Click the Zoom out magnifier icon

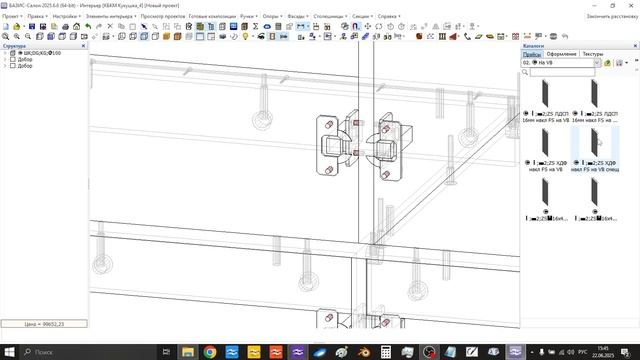(28, 37)
